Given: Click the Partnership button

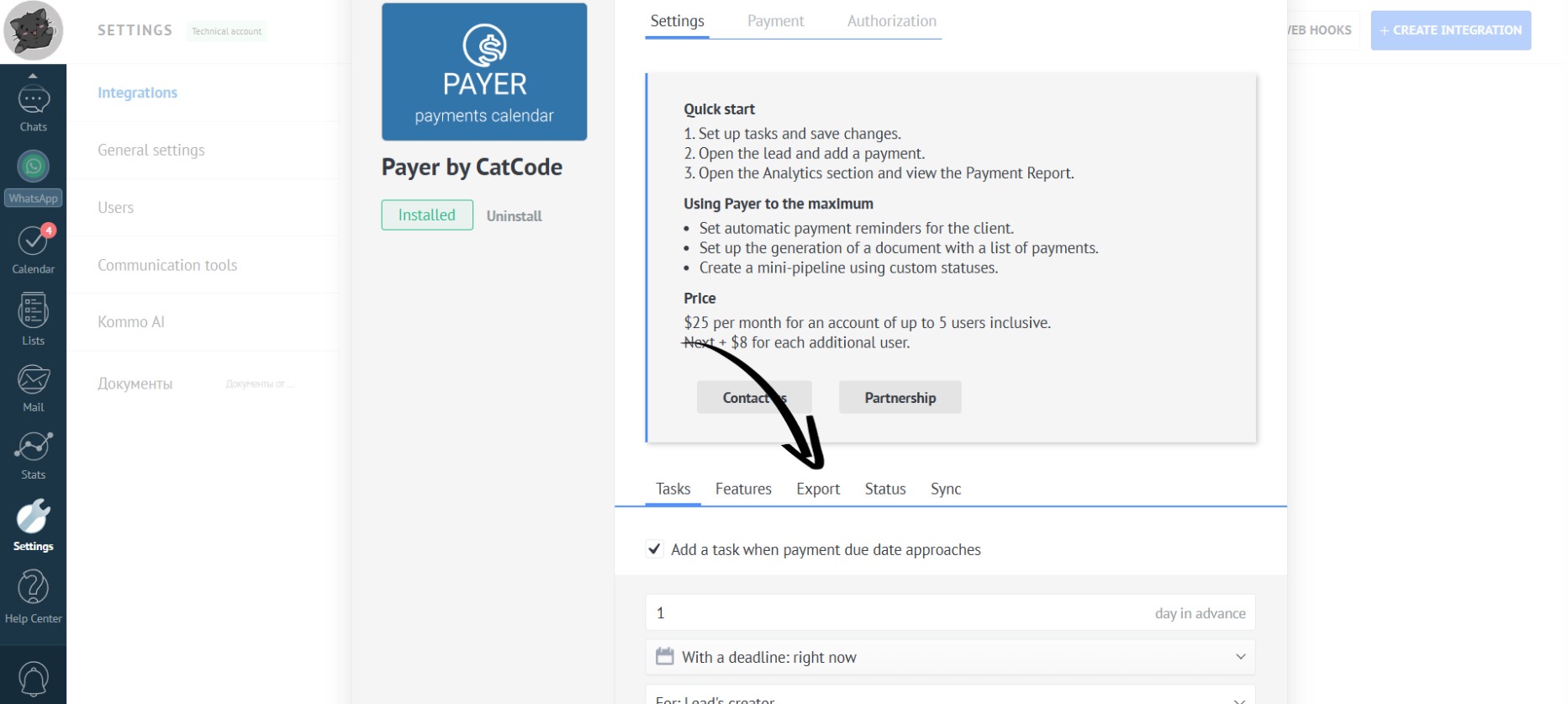Looking at the screenshot, I should pos(900,398).
